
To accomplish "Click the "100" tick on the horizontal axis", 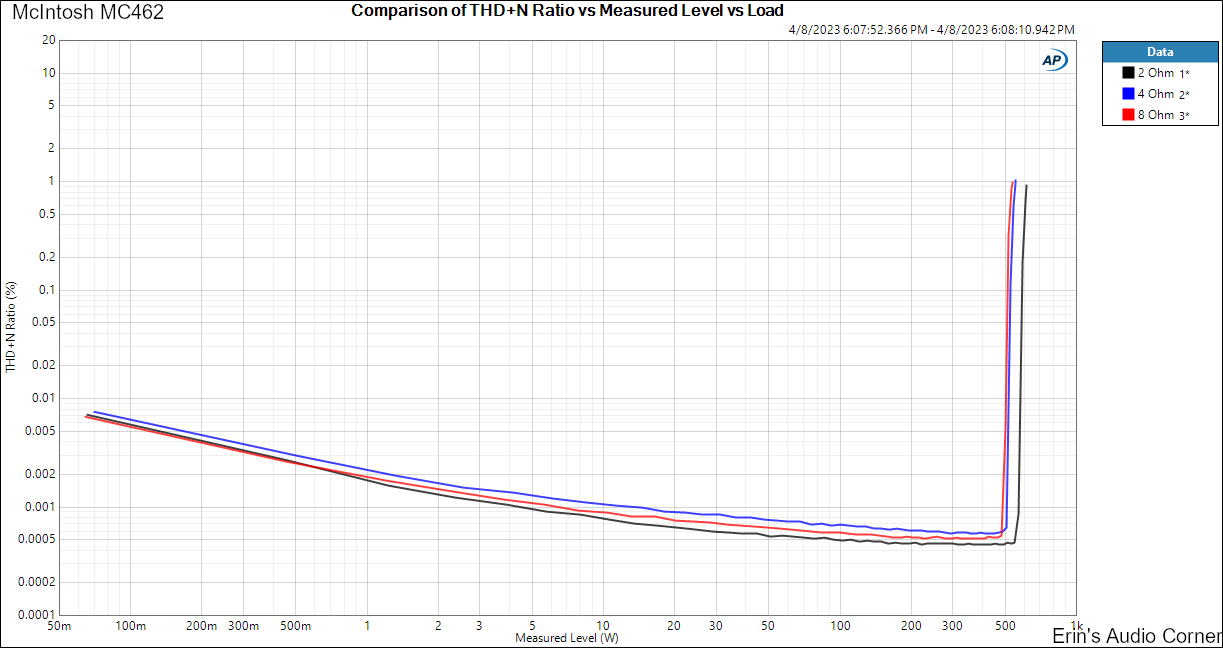I will coord(840,626).
